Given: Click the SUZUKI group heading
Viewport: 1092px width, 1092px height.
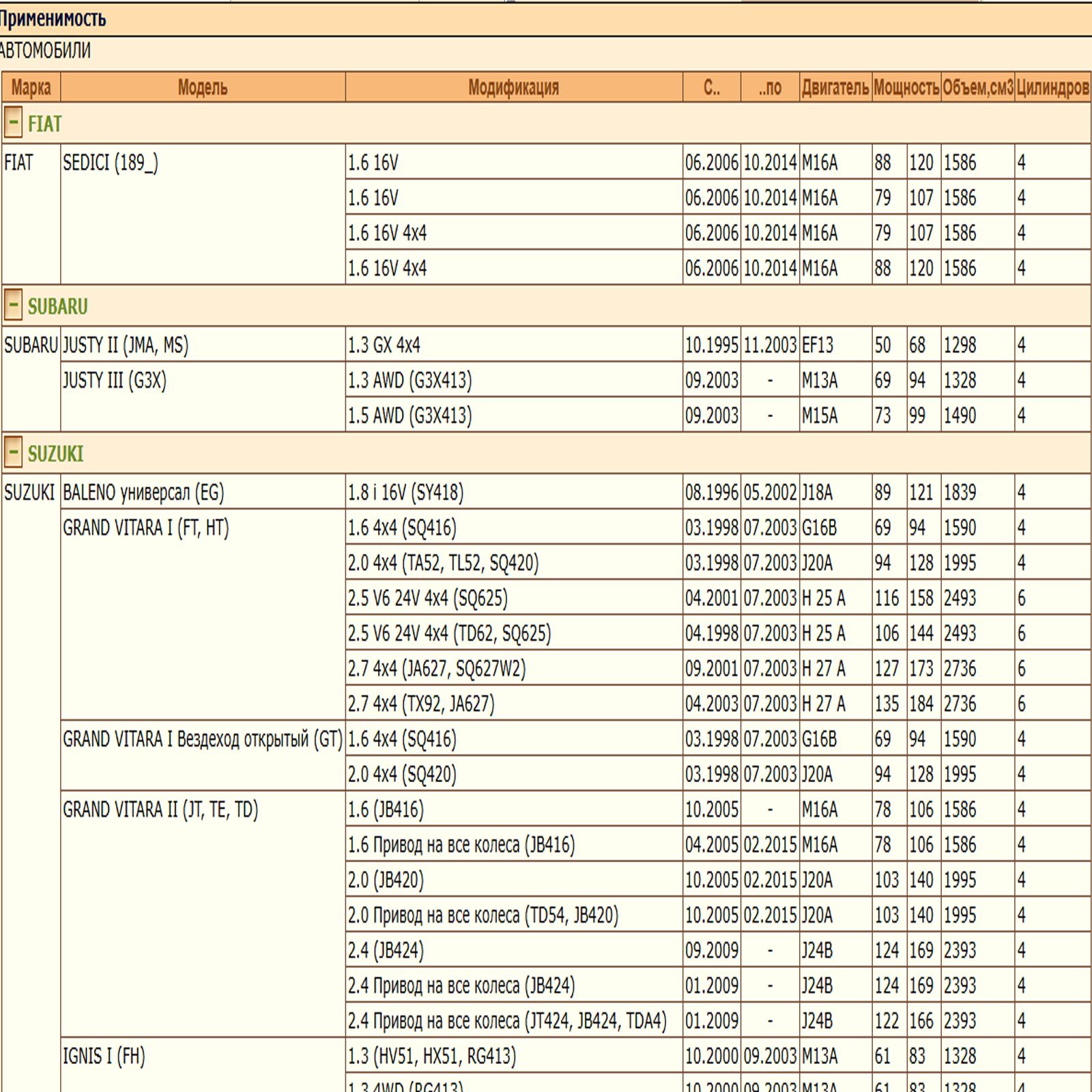Looking at the screenshot, I should click(56, 454).
